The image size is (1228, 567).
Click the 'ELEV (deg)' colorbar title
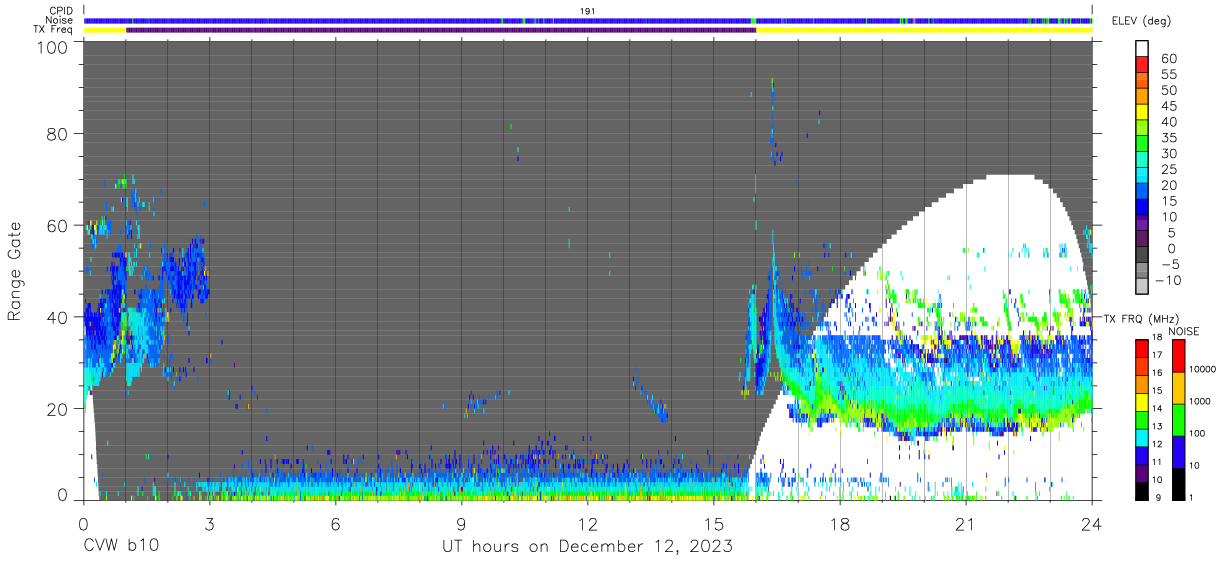(1141, 21)
